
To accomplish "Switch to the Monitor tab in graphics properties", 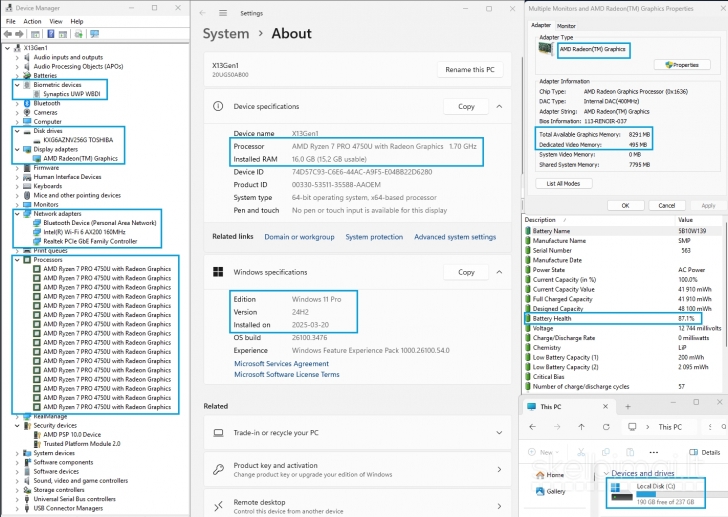I will 566,26.
